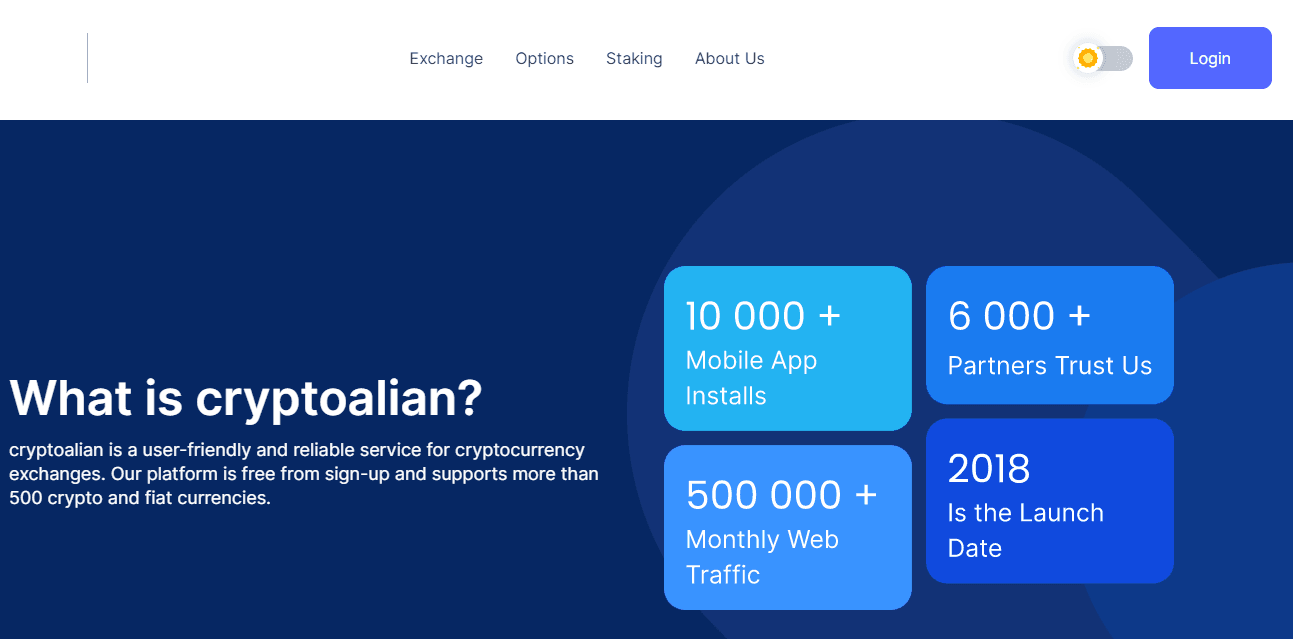Viewport: 1293px width, 639px height.
Task: Click the "2018" year text
Action: coord(988,469)
